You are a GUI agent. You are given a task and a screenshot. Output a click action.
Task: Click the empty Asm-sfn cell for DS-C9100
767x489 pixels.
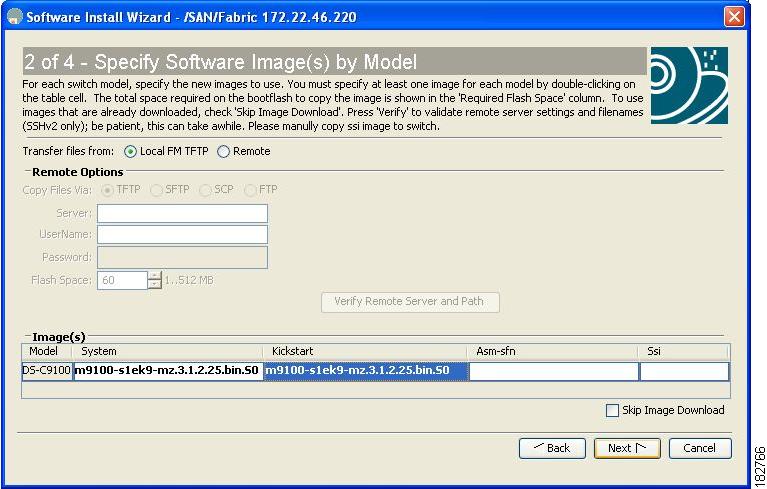[x=554, y=371]
